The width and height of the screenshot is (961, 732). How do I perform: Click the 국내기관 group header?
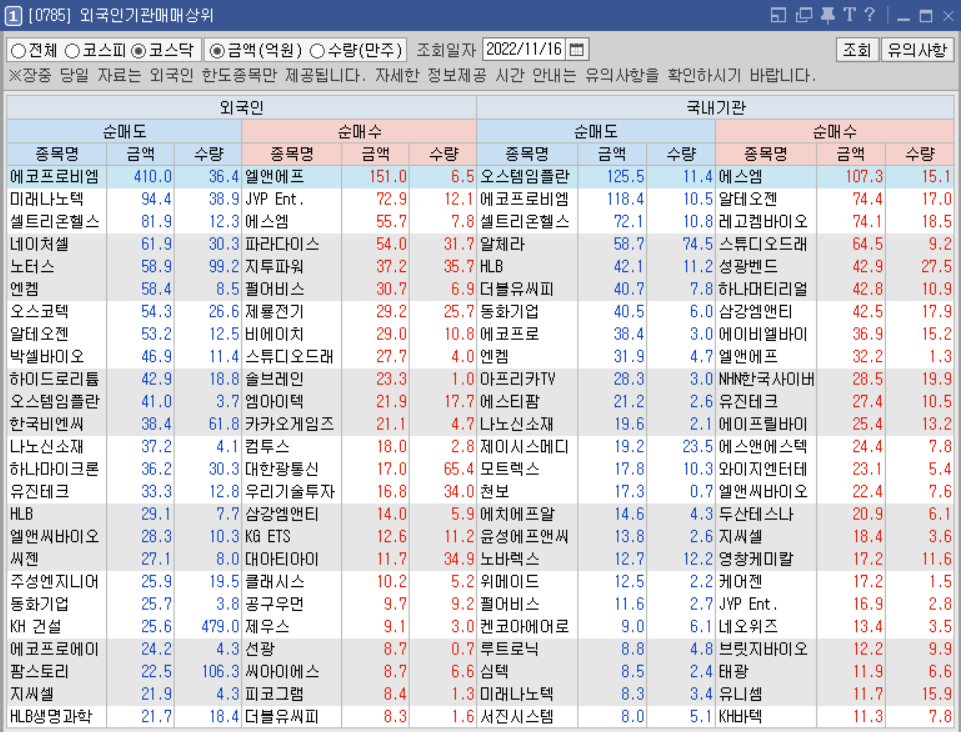point(715,107)
